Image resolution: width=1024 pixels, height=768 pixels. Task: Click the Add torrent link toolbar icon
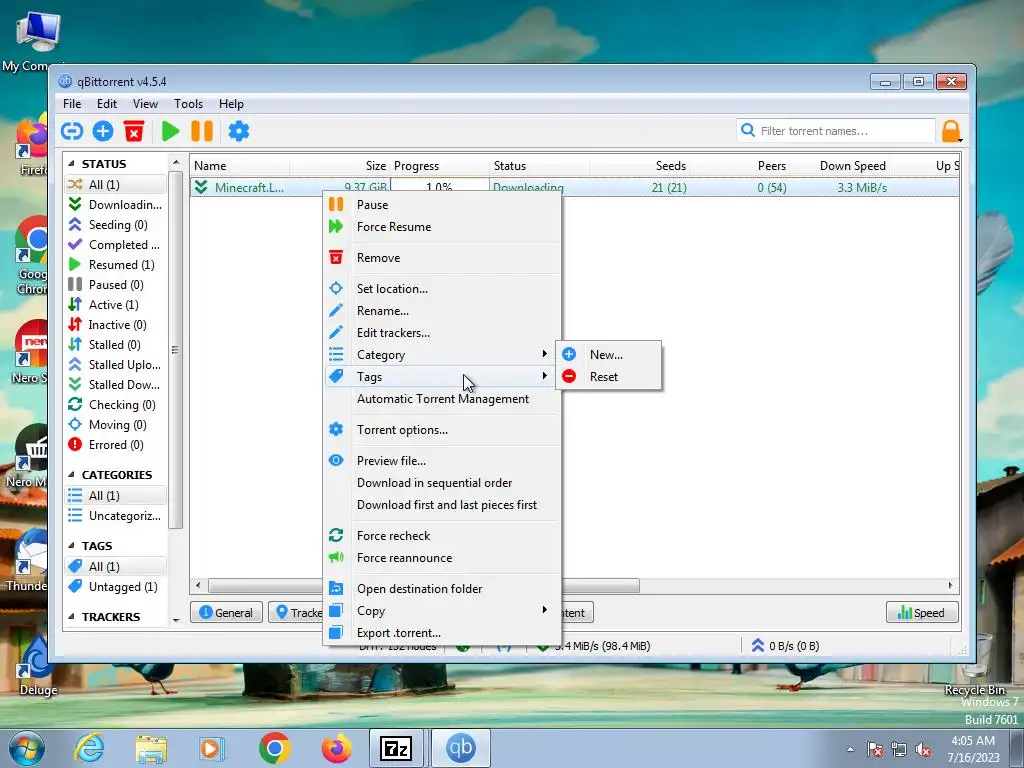(x=72, y=131)
